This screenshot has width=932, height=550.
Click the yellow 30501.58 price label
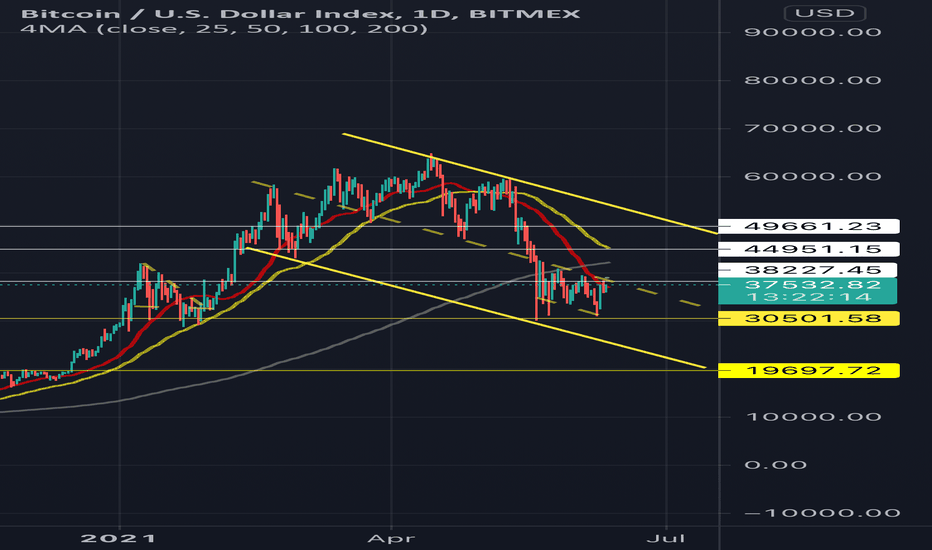809,319
